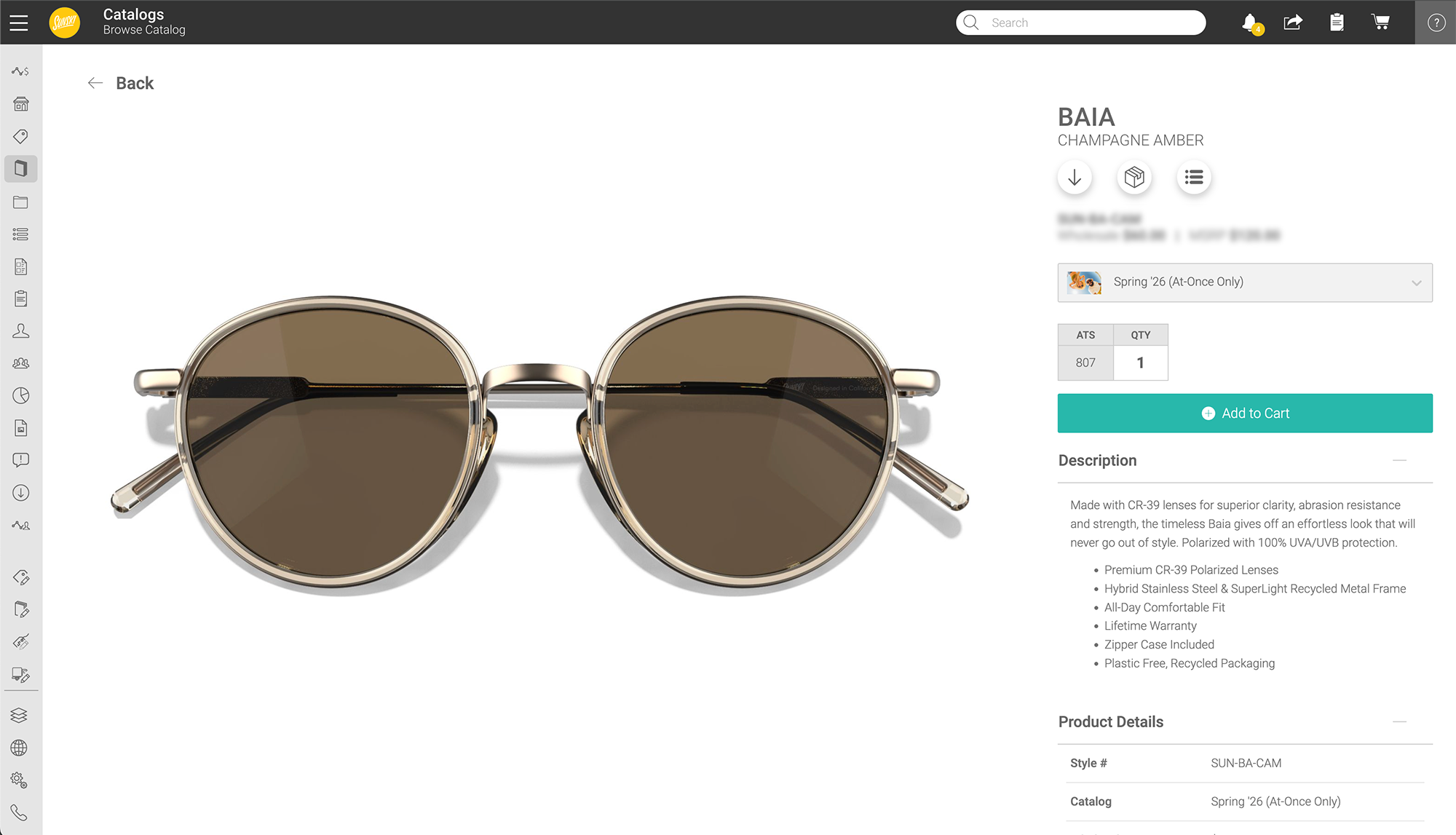Open the hamburger menu
This screenshot has width=1456, height=835.
[18, 22]
